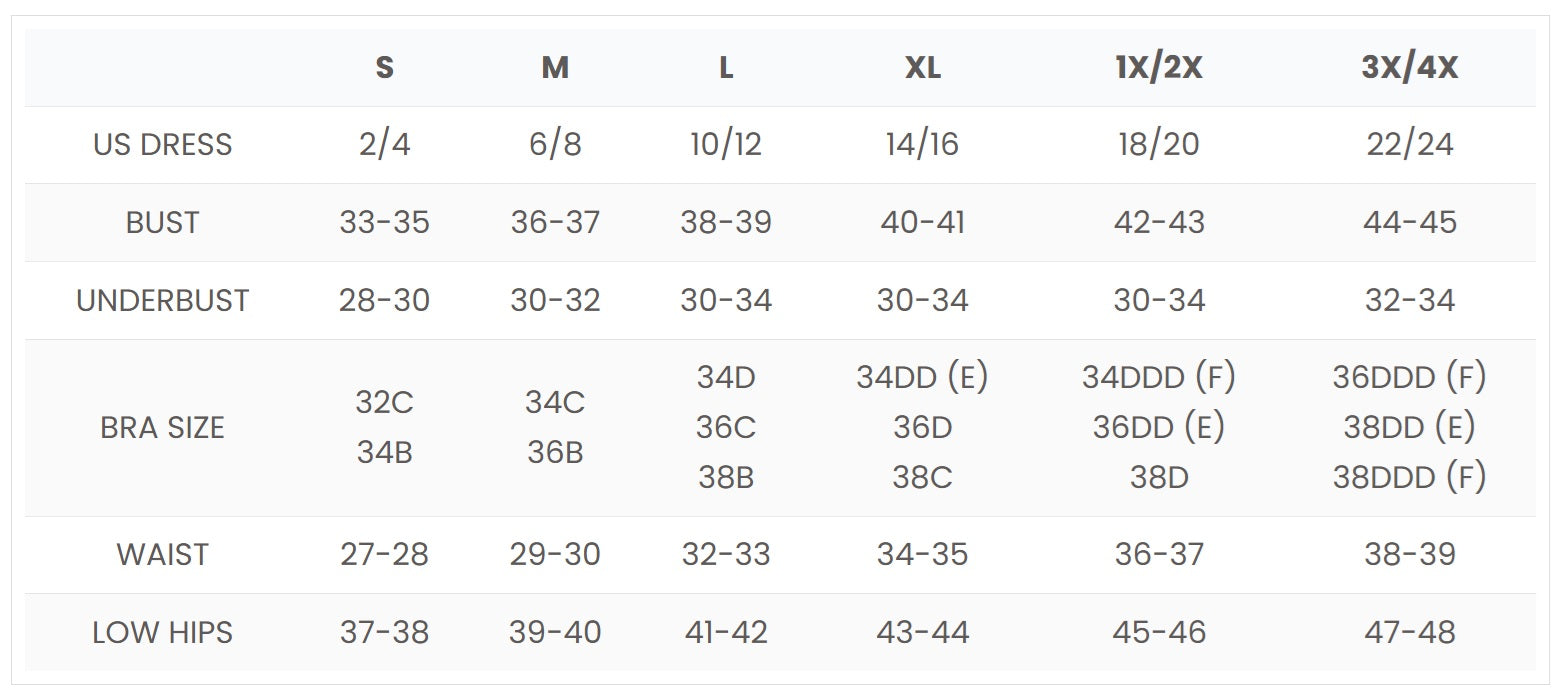
Task: Select the M size column header
Action: 555,68
